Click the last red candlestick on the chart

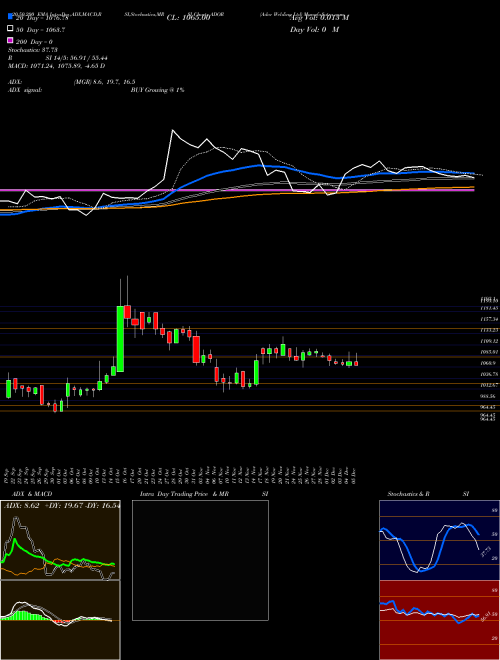[356, 363]
